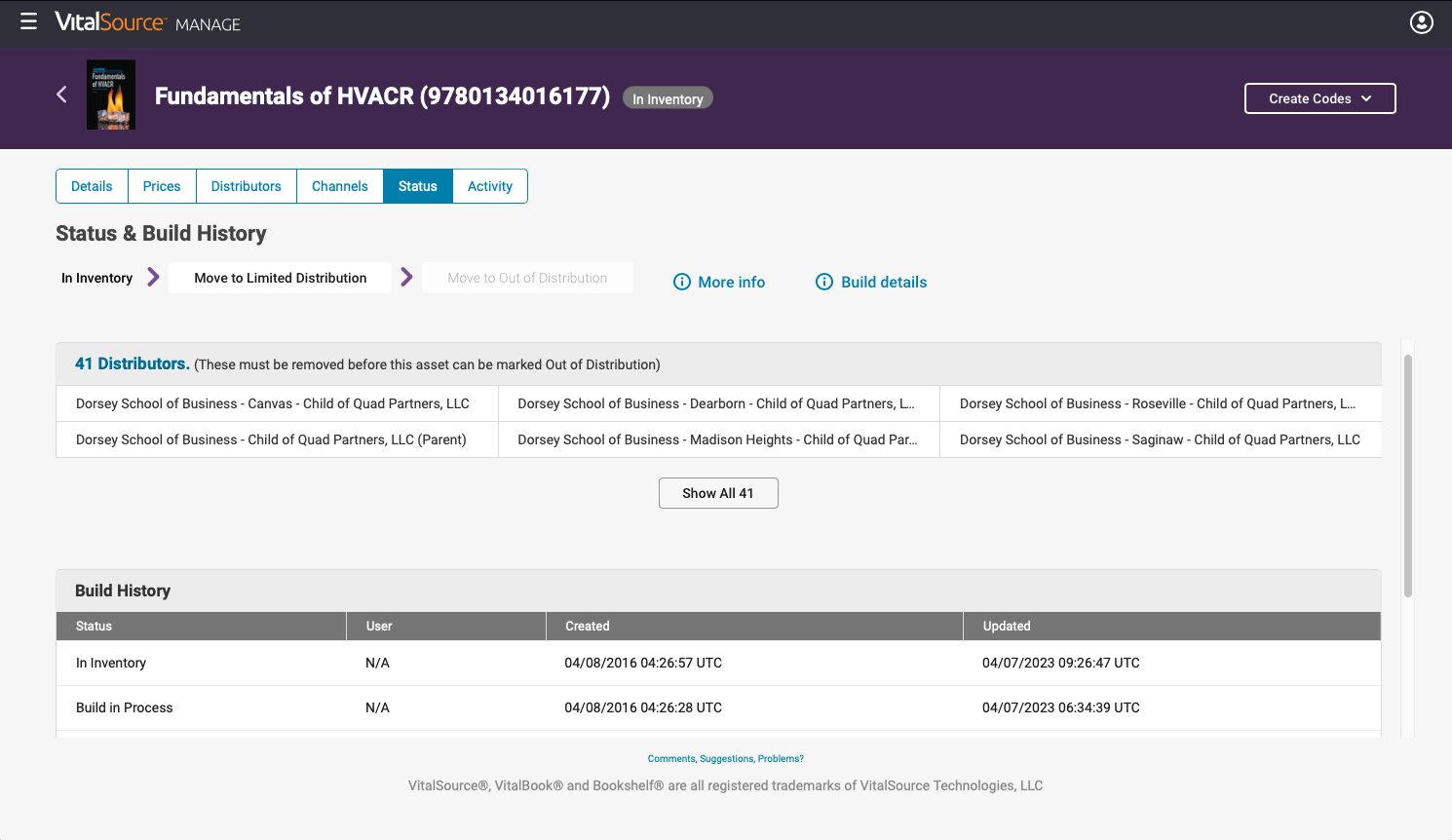Click the Build History section heading

click(123, 591)
